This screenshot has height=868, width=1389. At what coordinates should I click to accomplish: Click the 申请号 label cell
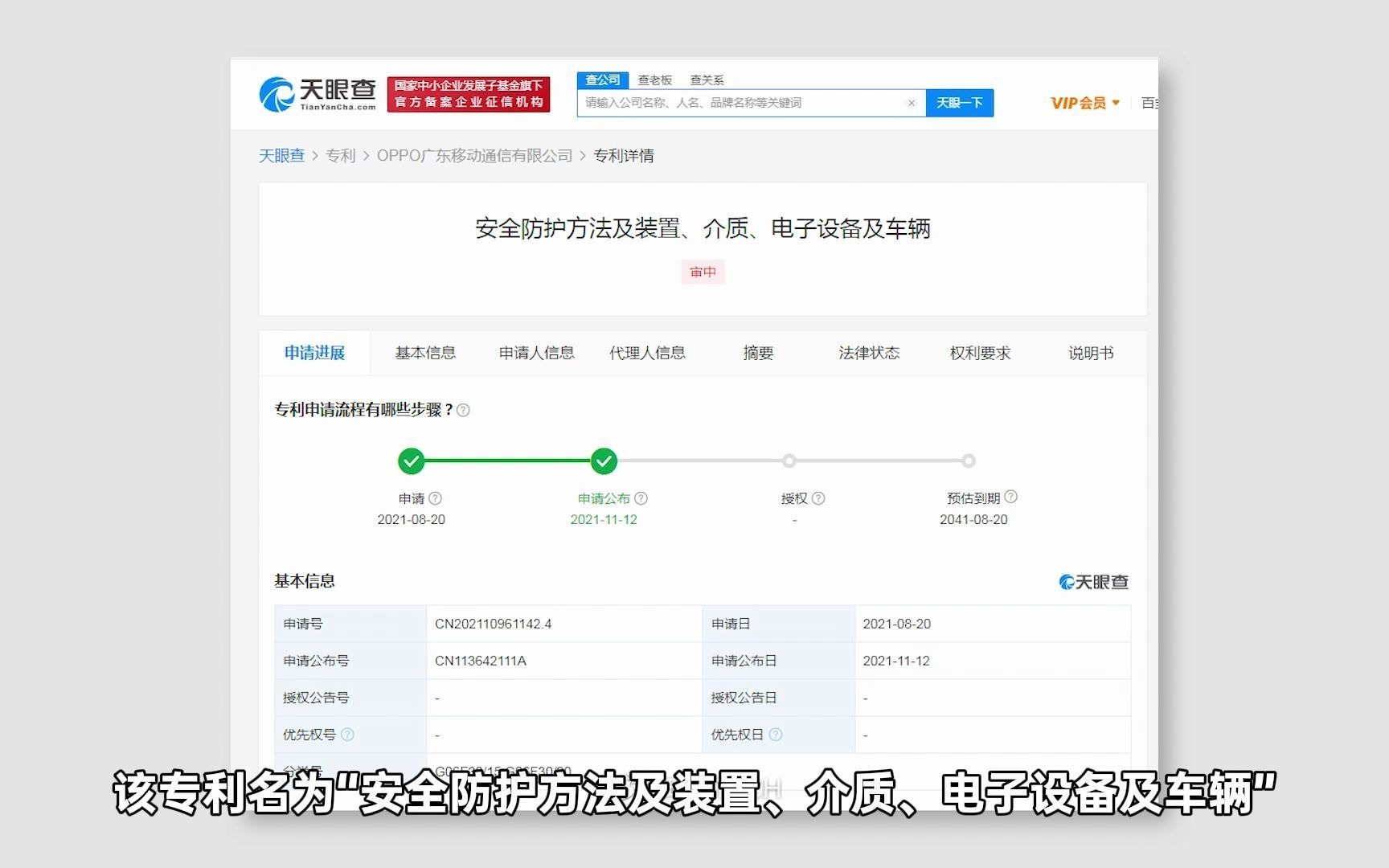(x=350, y=624)
